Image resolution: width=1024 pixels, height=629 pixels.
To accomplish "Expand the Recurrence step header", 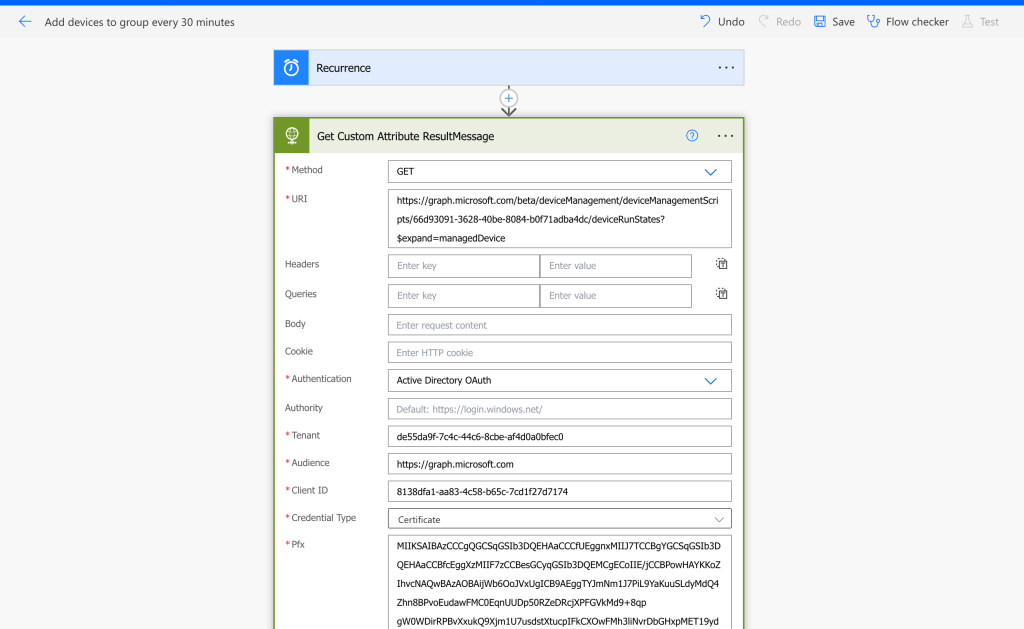I will point(500,68).
